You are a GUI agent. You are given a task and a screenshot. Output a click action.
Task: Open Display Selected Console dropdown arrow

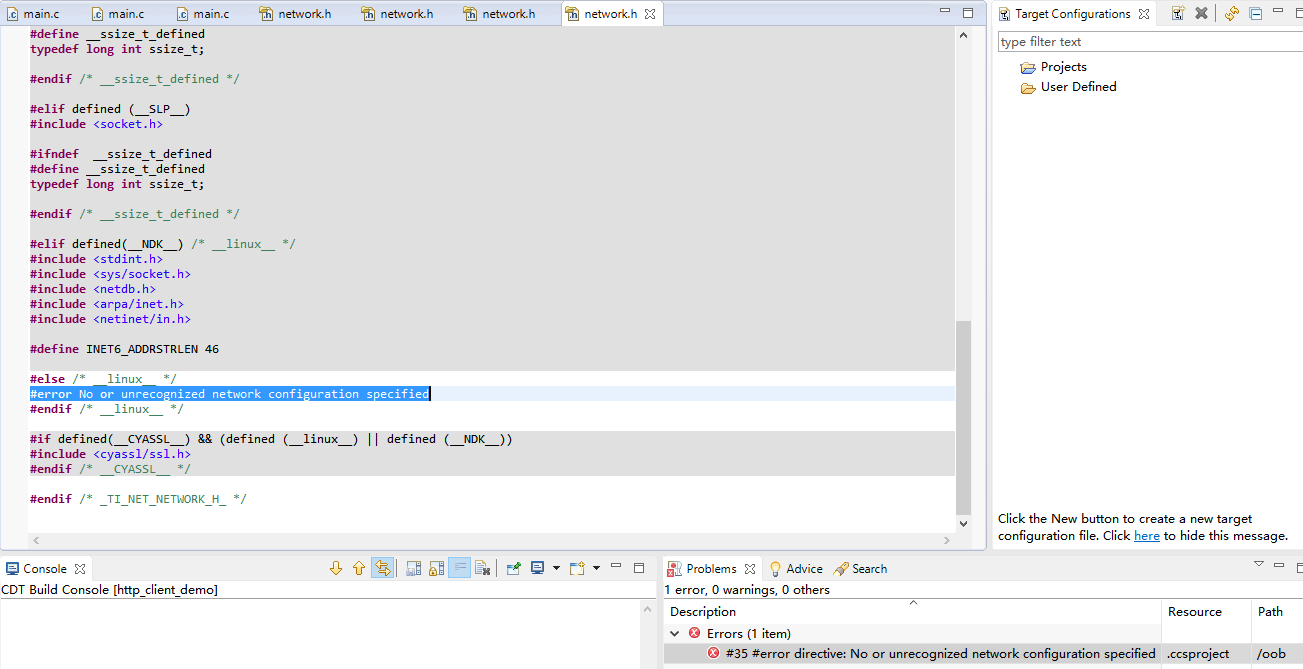coord(556,568)
